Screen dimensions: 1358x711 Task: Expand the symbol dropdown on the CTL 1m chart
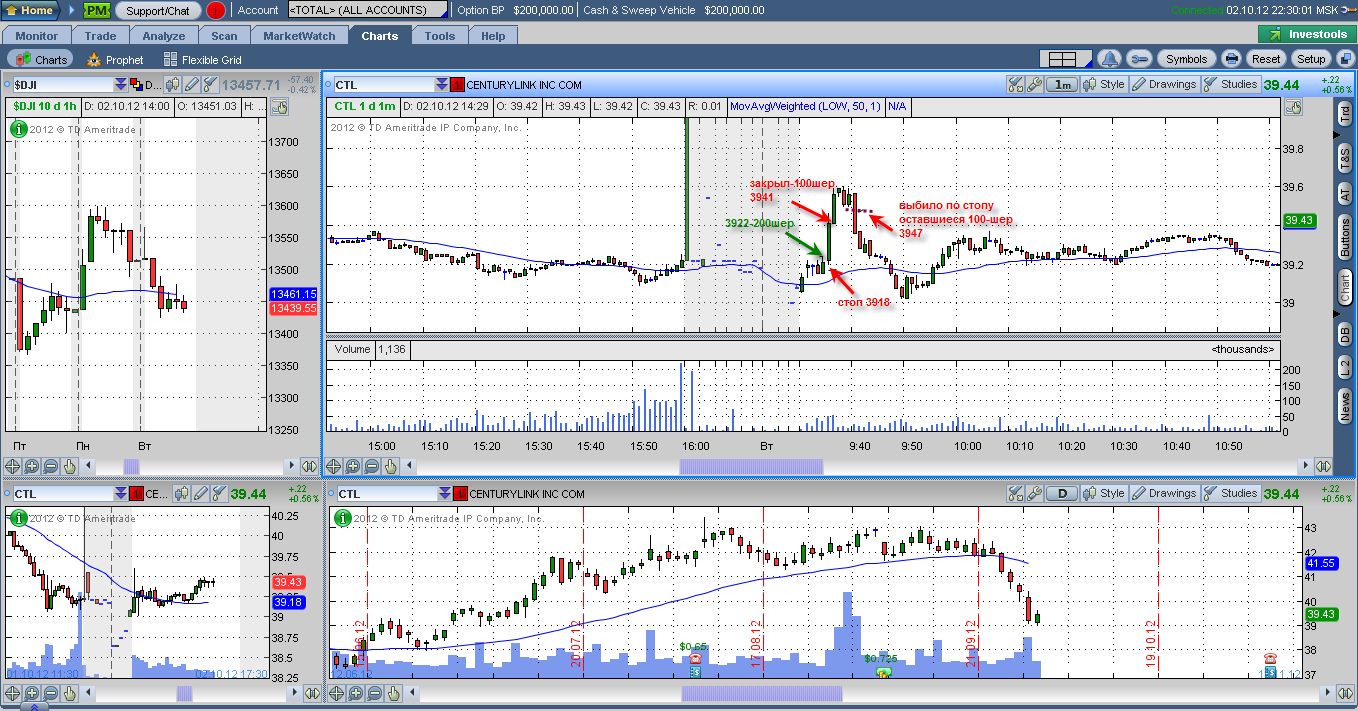(442, 85)
